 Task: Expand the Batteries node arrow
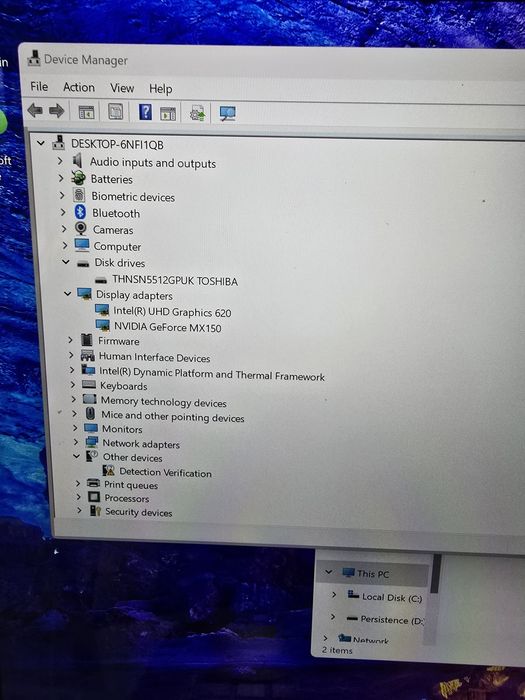[61, 178]
